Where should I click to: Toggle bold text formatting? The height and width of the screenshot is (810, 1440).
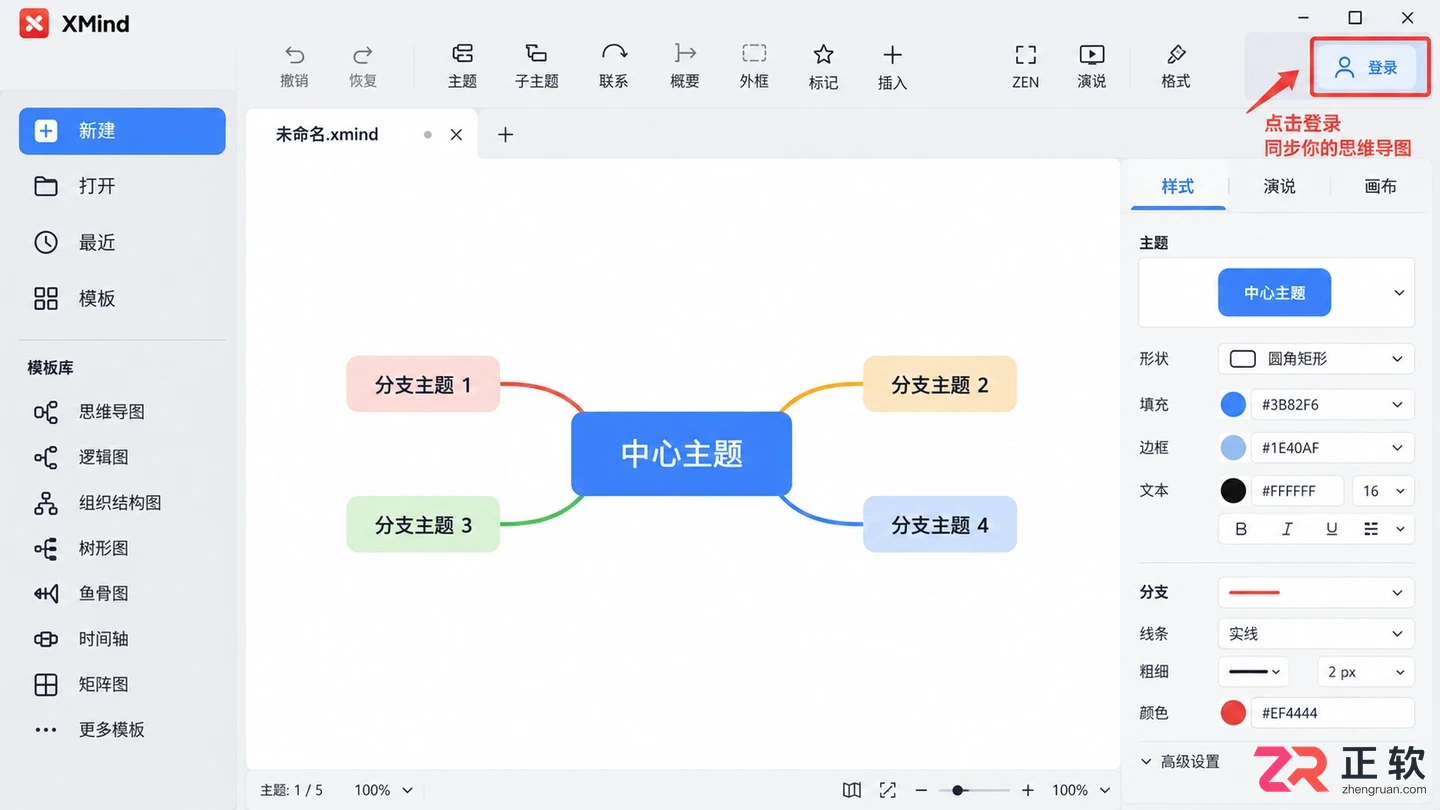(1241, 529)
